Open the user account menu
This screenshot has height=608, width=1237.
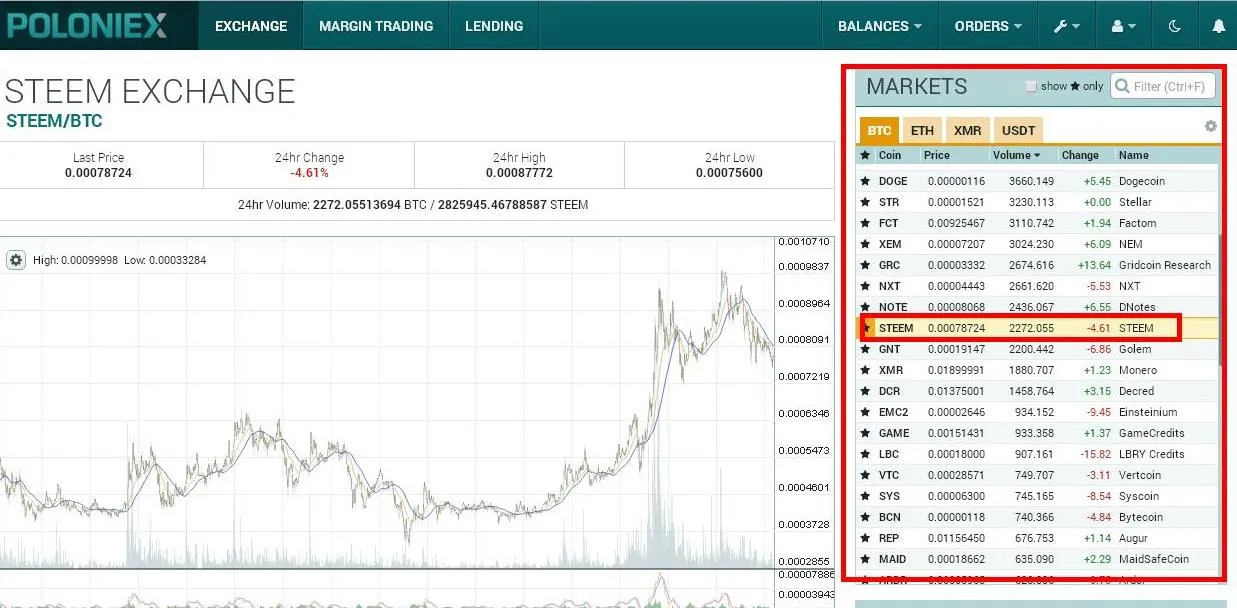1124,26
